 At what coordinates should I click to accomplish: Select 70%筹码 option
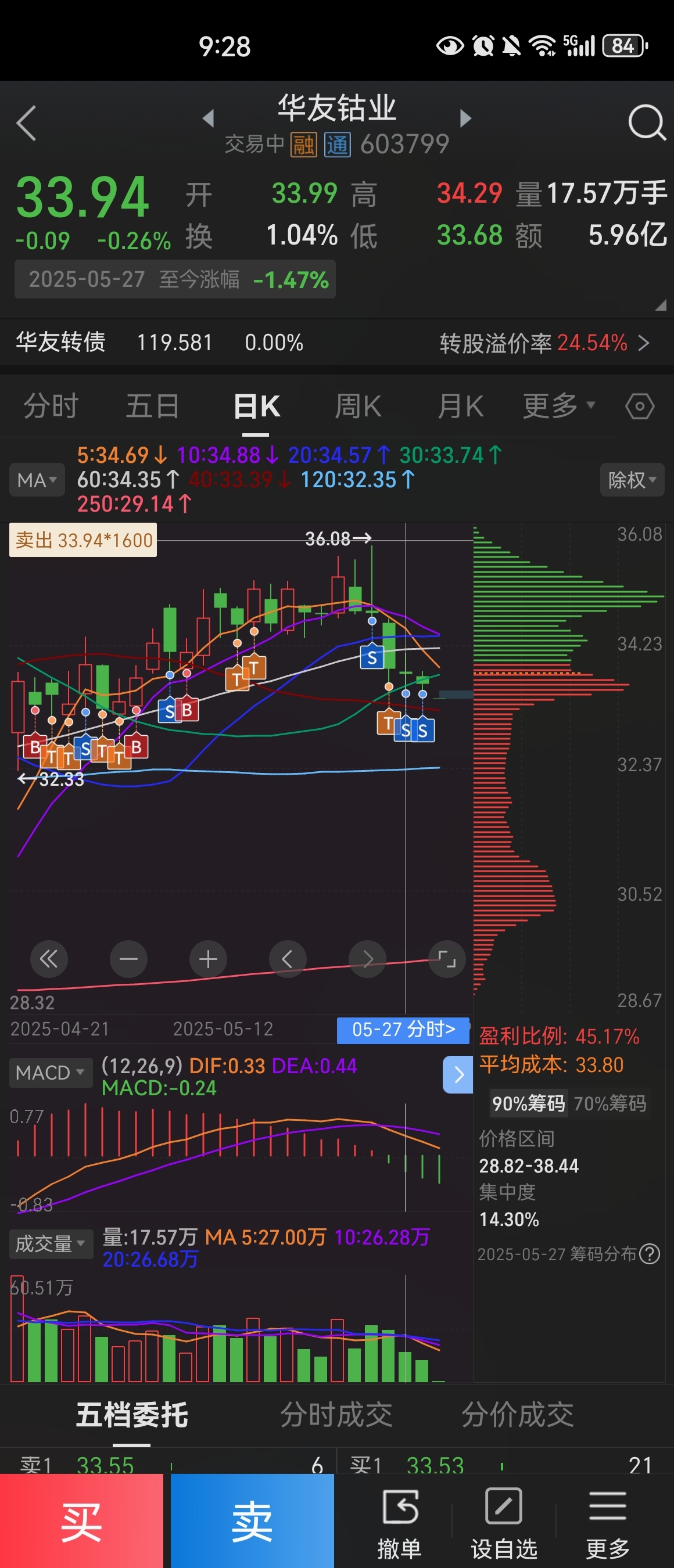(x=610, y=1103)
